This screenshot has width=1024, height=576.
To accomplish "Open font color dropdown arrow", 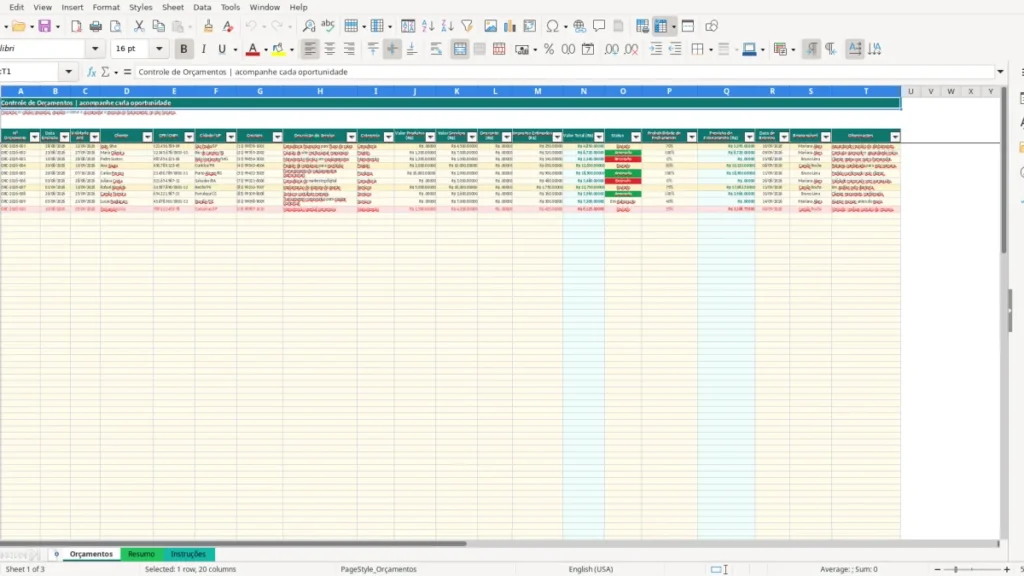I will click(x=266, y=50).
